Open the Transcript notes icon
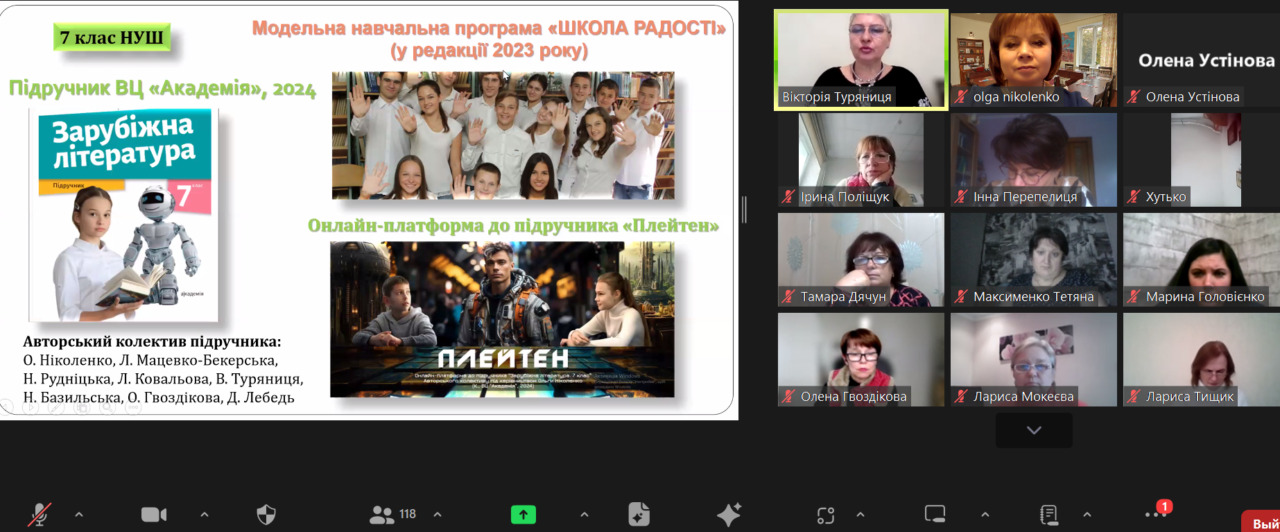Image resolution: width=1280 pixels, height=532 pixels. coord(1049,514)
